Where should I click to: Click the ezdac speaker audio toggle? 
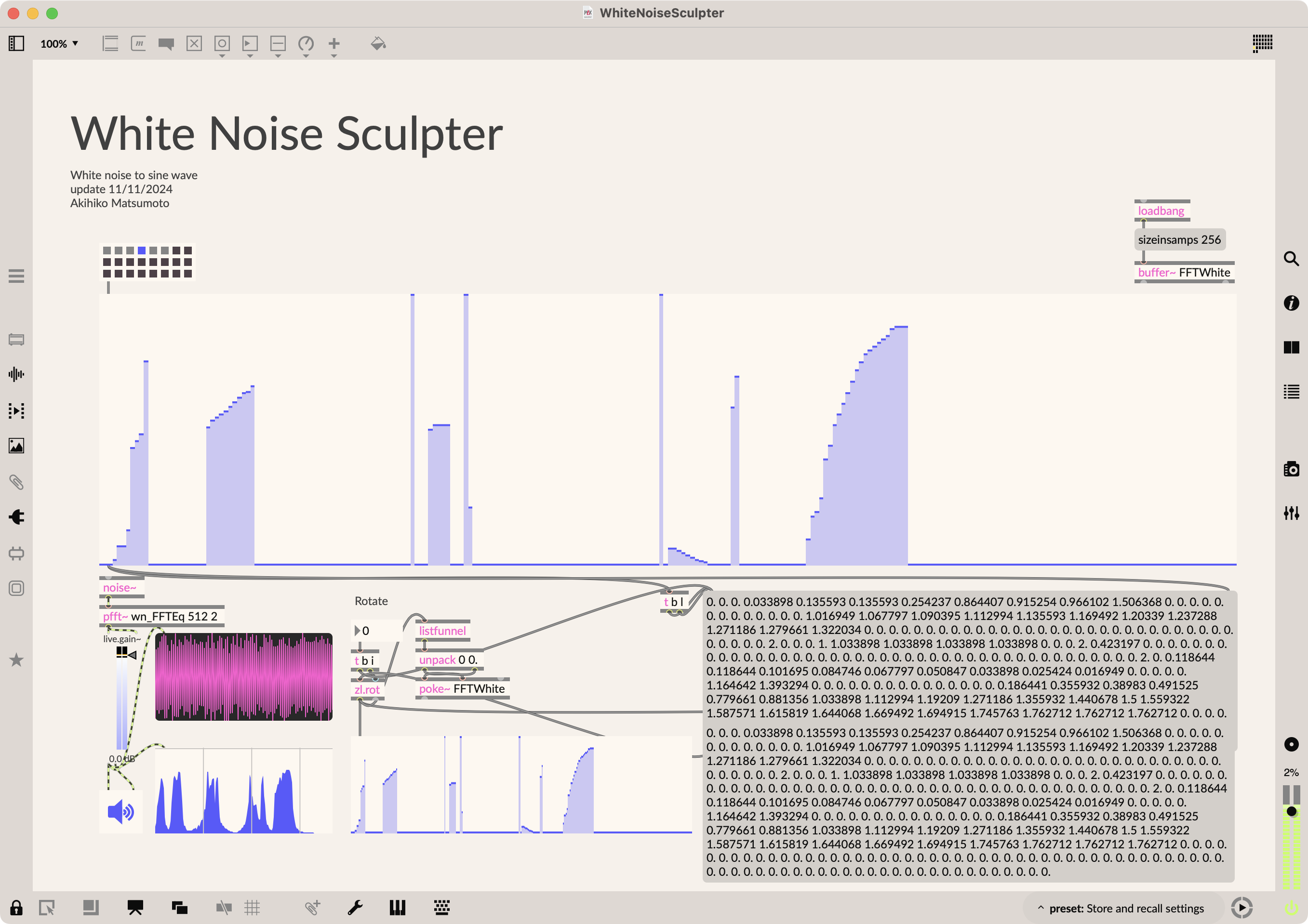tap(121, 811)
